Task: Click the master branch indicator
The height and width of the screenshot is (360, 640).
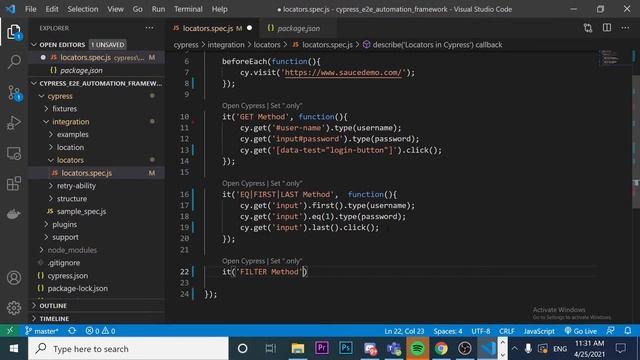Action: point(42,331)
